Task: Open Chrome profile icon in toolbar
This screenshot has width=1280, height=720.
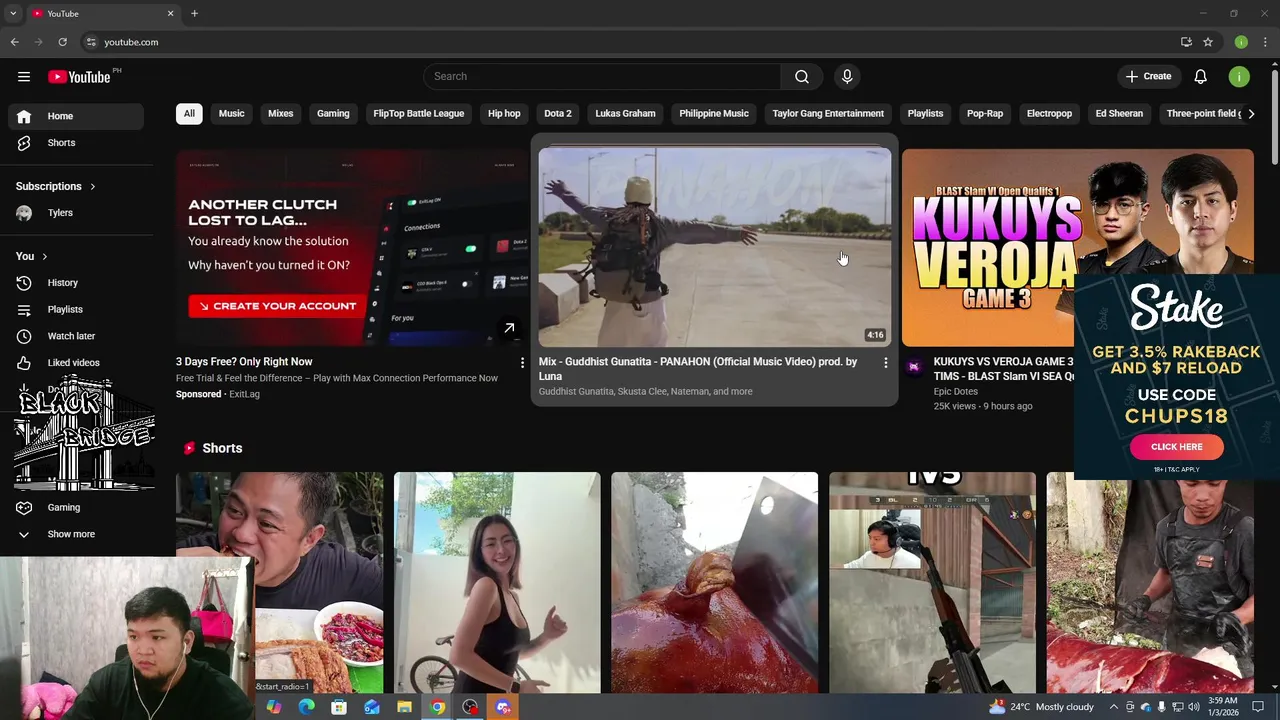Action: click(x=1241, y=42)
